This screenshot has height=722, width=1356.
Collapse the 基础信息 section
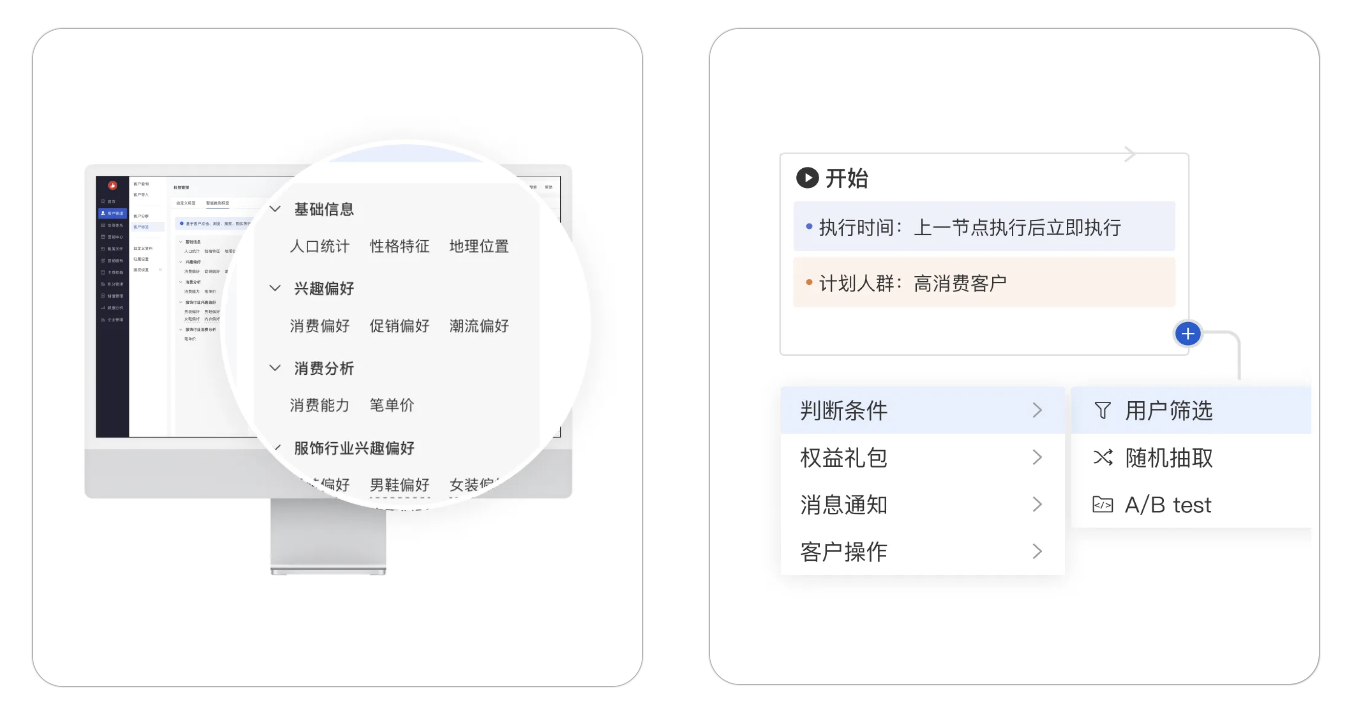[275, 210]
